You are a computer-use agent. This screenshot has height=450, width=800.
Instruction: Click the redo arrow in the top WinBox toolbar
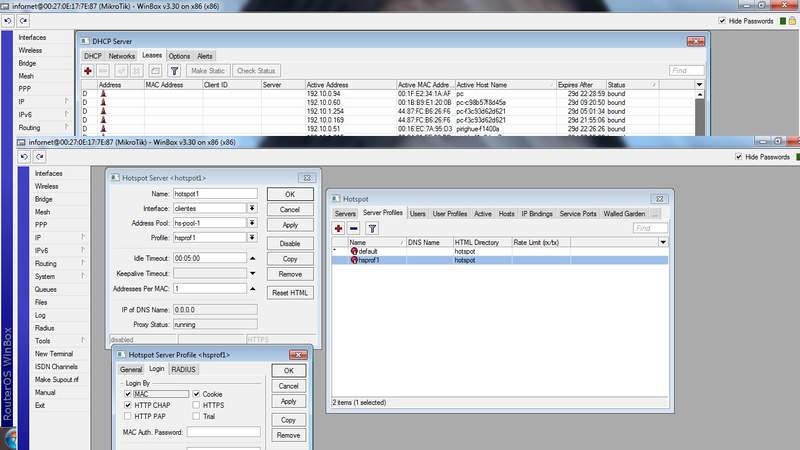23,21
